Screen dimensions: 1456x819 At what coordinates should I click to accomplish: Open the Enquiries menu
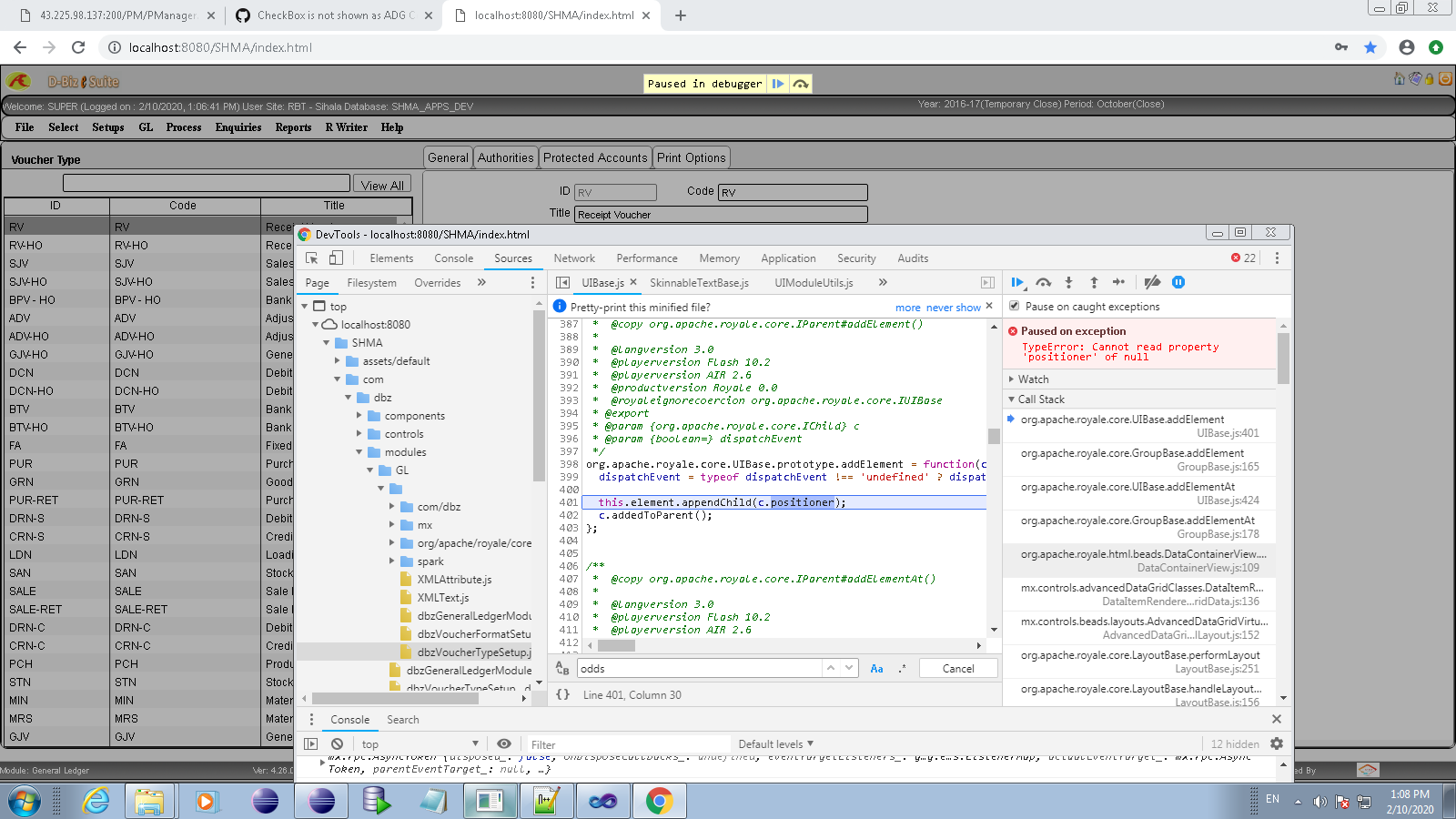point(238,127)
